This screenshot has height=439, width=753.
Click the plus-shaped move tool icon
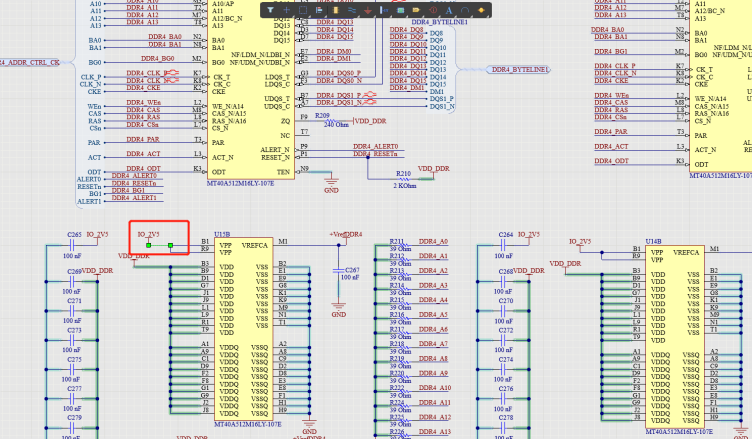(x=287, y=10)
